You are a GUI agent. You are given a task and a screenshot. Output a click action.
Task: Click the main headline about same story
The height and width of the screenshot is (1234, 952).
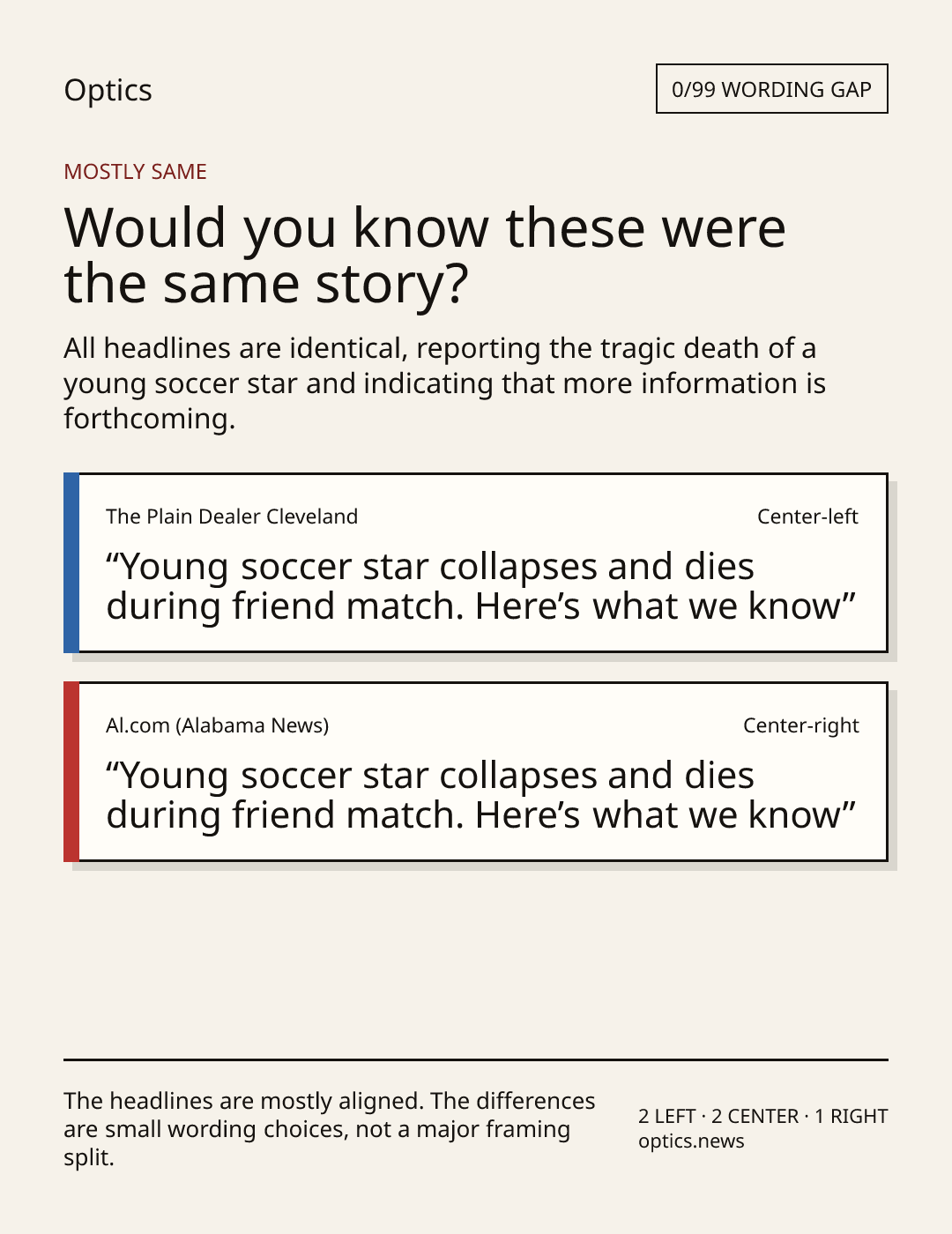pos(425,256)
